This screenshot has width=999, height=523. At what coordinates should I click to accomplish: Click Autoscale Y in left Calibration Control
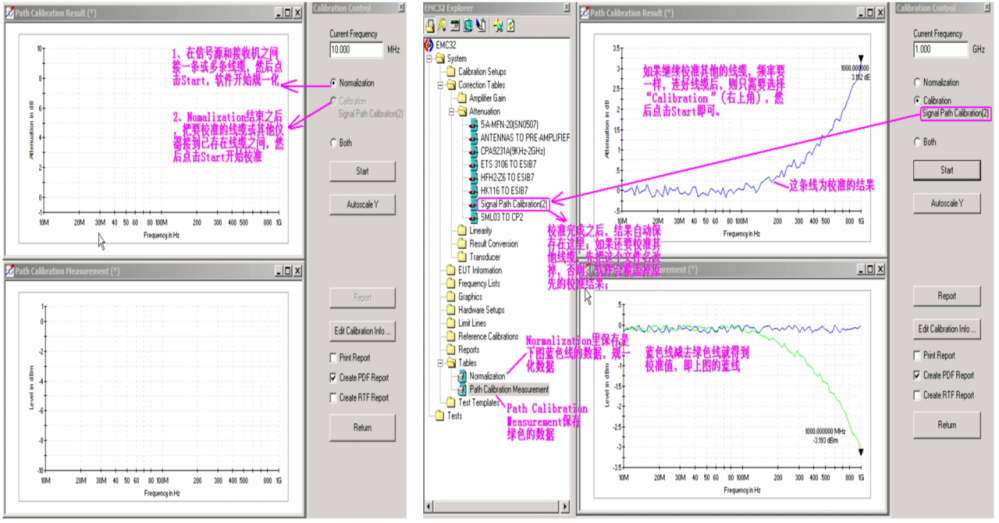click(x=363, y=204)
